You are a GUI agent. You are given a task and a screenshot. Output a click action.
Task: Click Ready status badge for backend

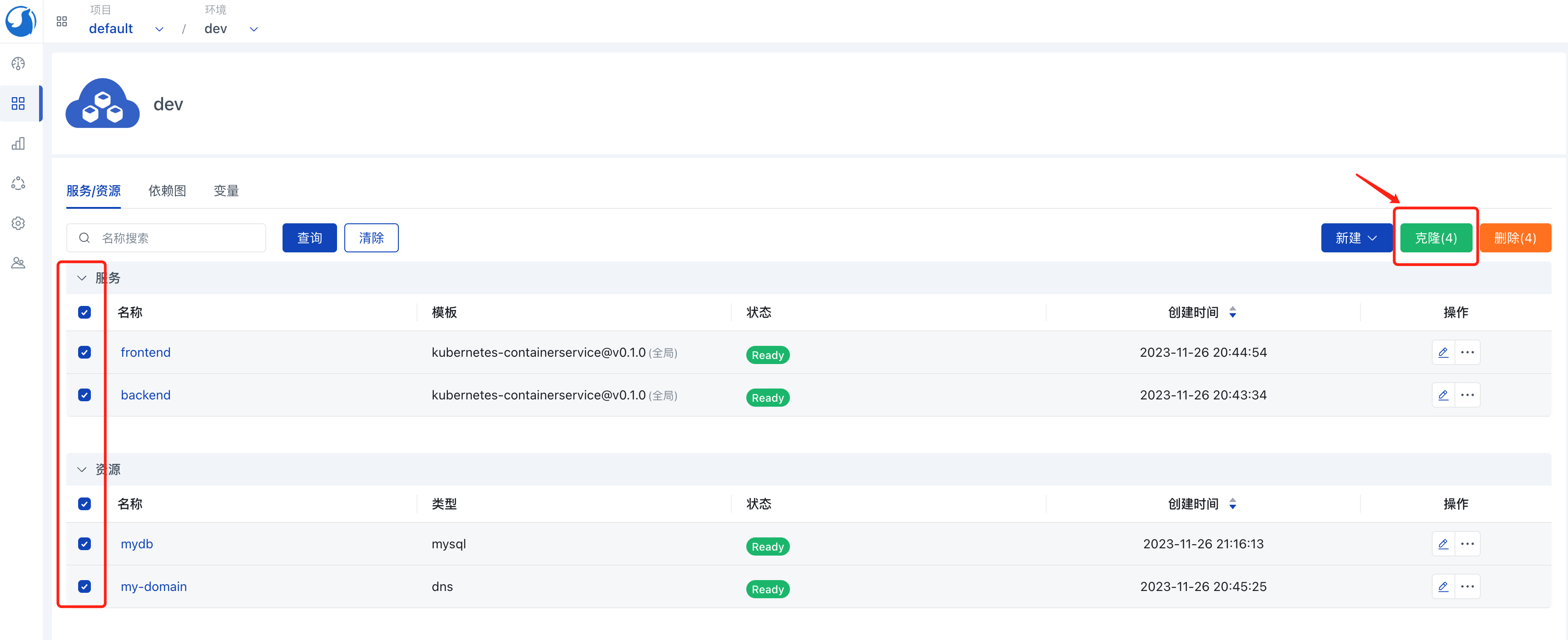point(768,397)
